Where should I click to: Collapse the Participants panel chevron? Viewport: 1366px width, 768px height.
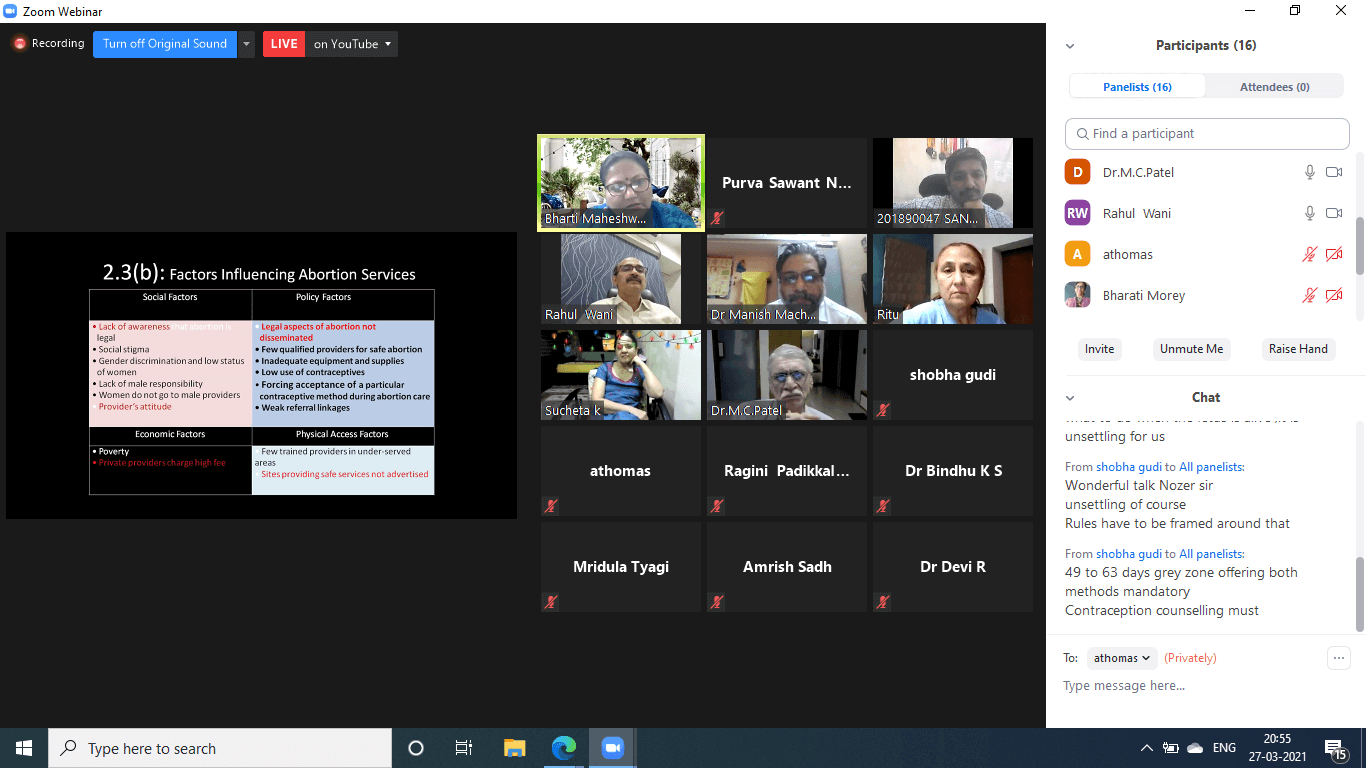[1070, 46]
